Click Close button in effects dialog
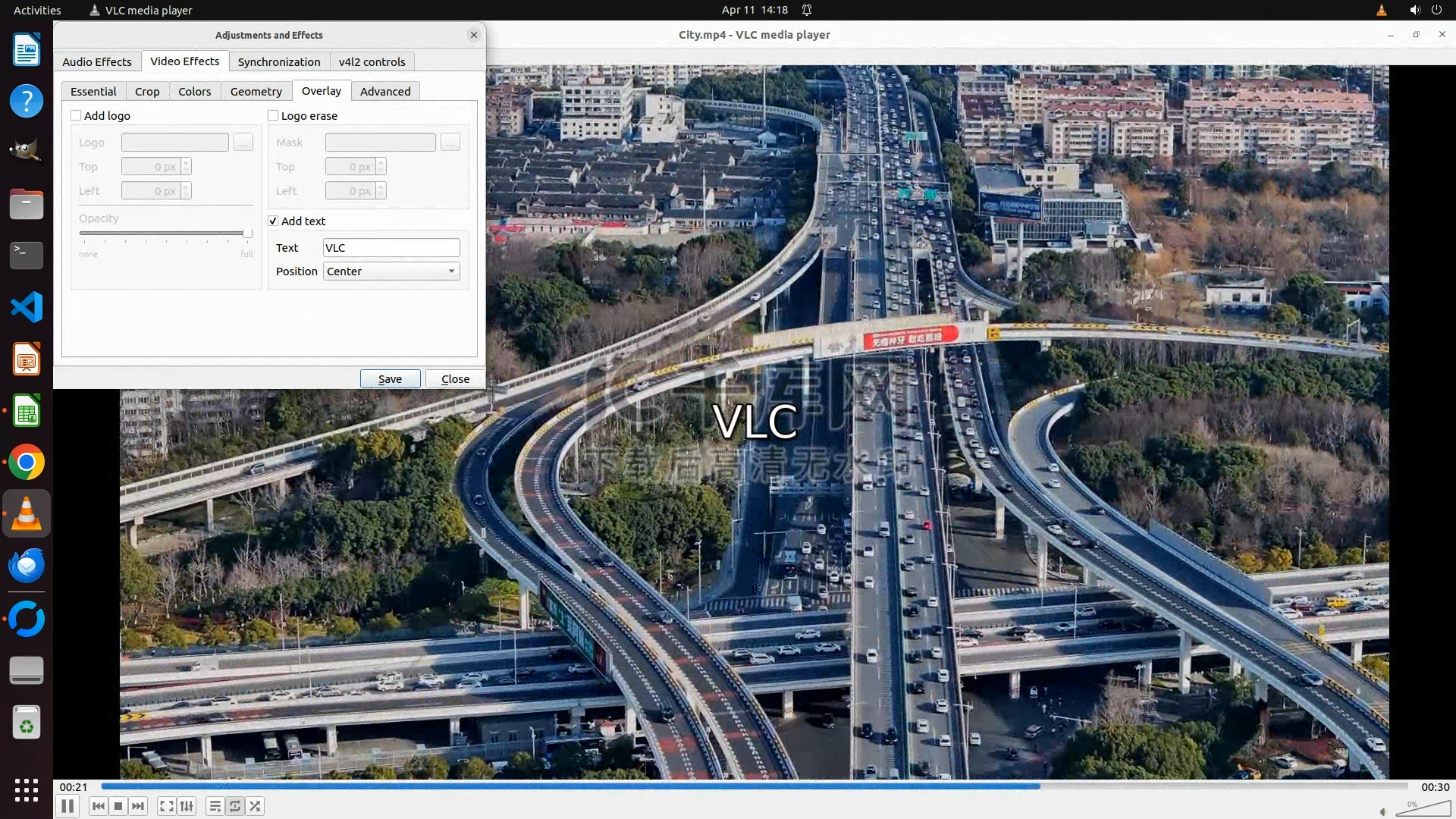1456x819 pixels. click(x=455, y=378)
